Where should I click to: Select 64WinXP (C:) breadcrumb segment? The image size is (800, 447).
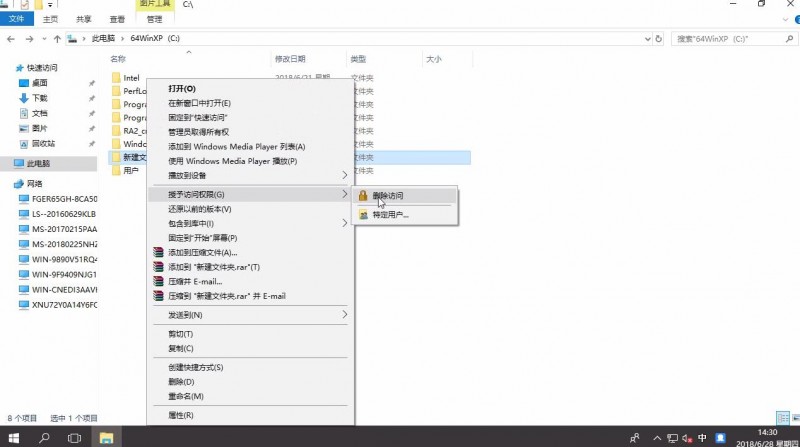coord(155,38)
